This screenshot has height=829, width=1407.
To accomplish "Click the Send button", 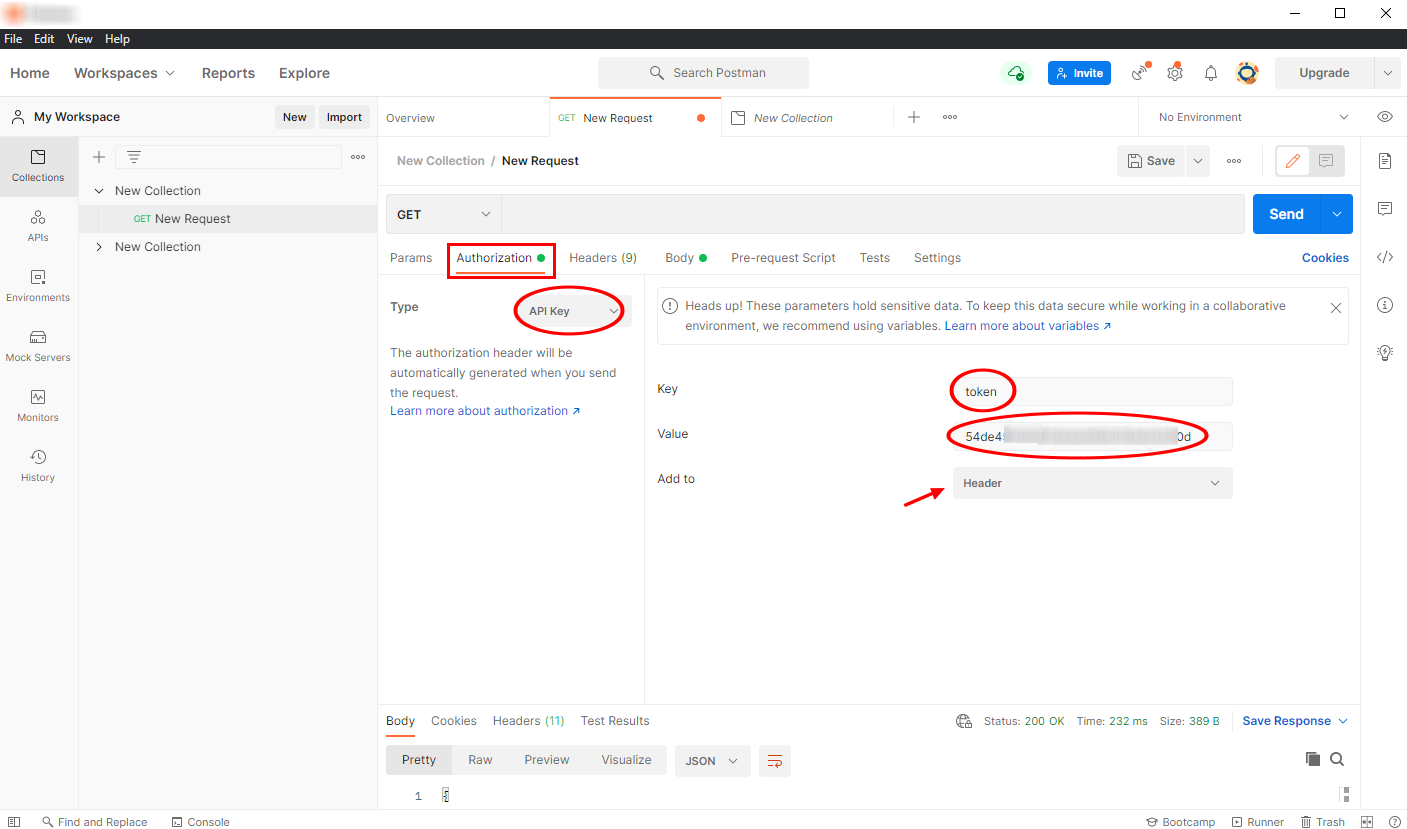I will (1286, 214).
